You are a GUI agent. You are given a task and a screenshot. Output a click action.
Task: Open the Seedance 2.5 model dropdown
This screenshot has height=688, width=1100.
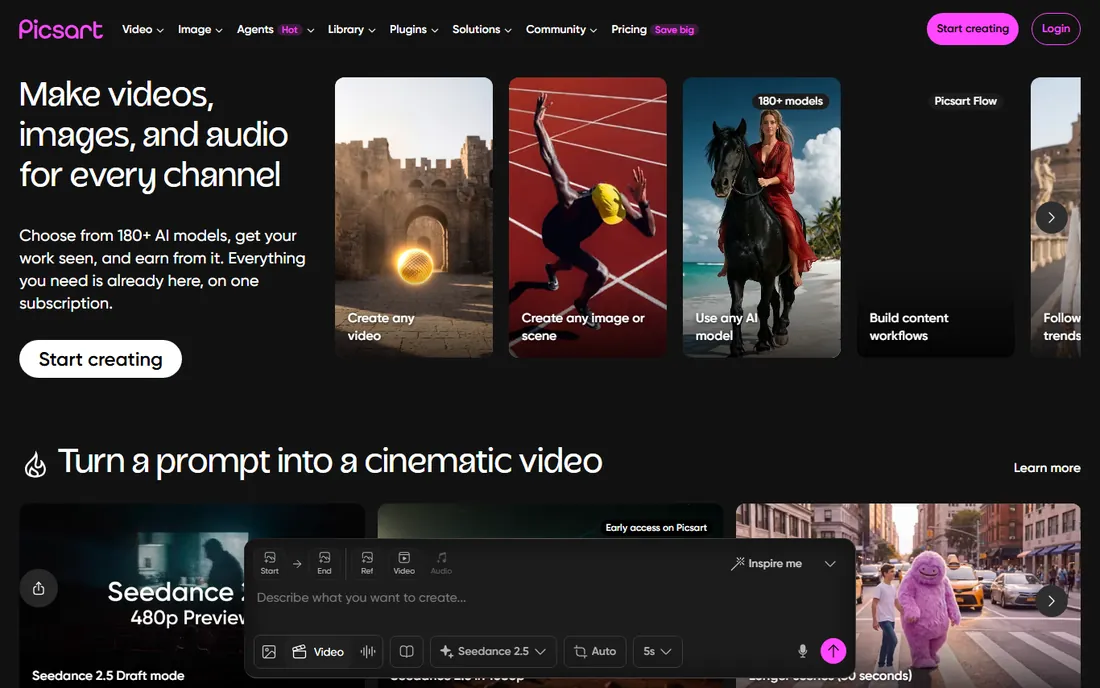pyautogui.click(x=493, y=652)
